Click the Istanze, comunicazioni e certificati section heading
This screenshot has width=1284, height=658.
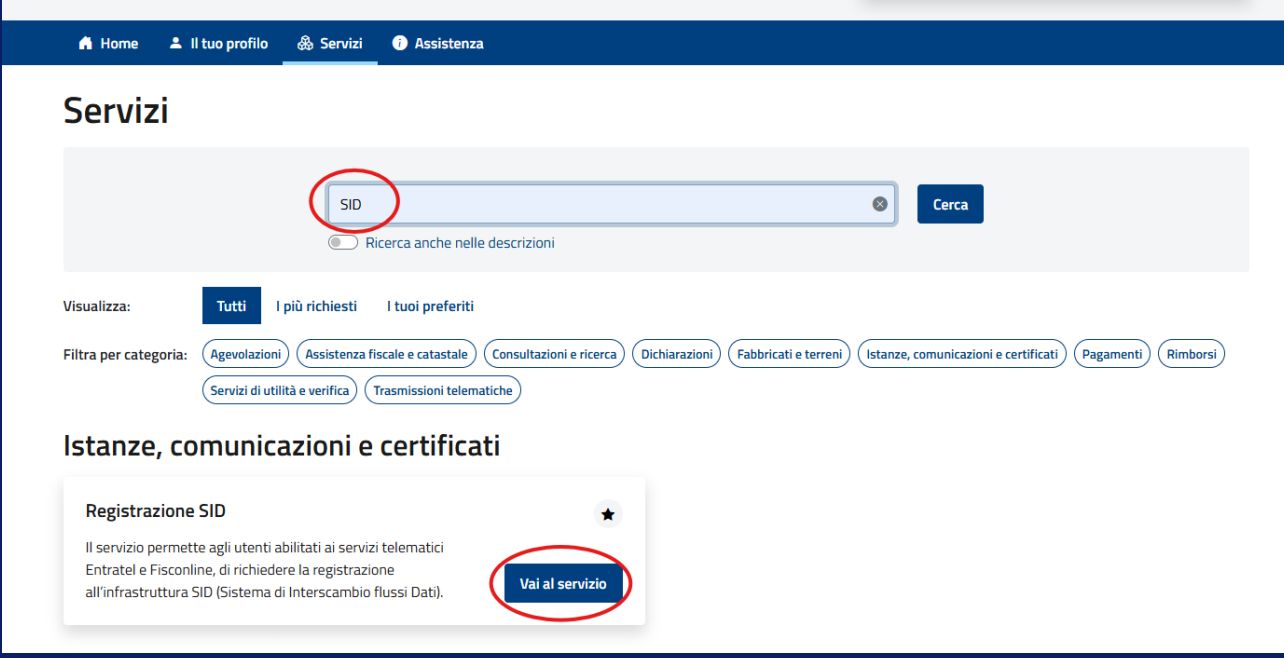(281, 445)
